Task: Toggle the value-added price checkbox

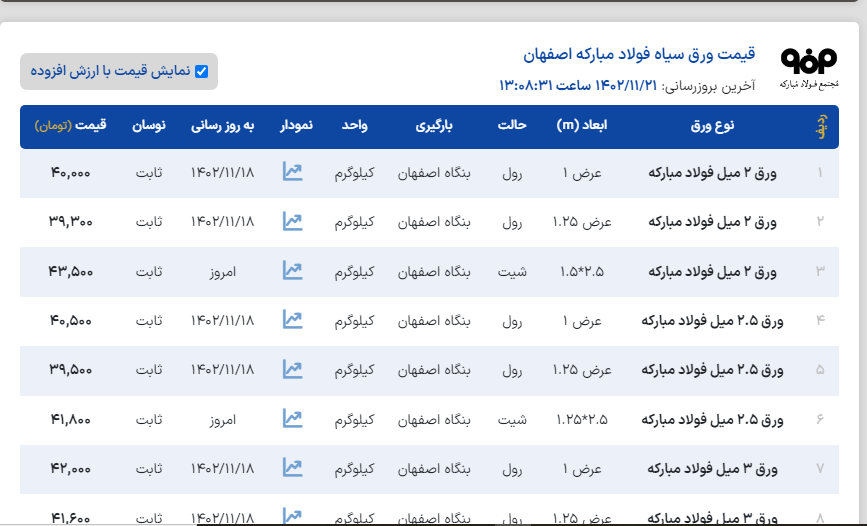Action: click(x=201, y=71)
